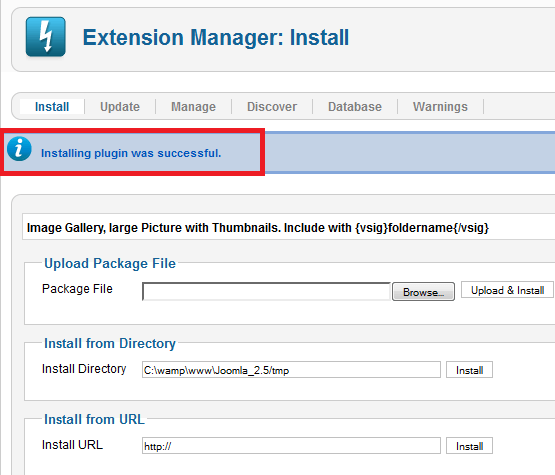View the Warnings tab
Image resolution: width=555 pixels, height=475 pixels.
tap(440, 107)
